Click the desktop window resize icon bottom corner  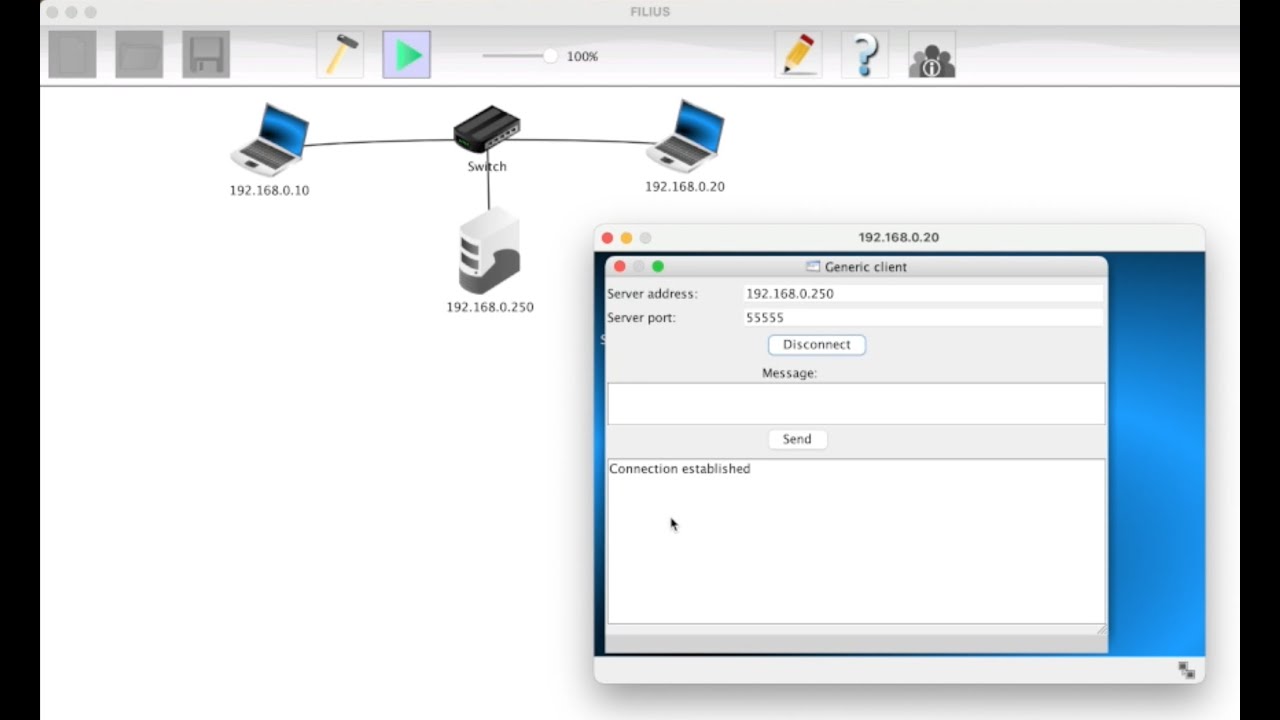(1186, 671)
